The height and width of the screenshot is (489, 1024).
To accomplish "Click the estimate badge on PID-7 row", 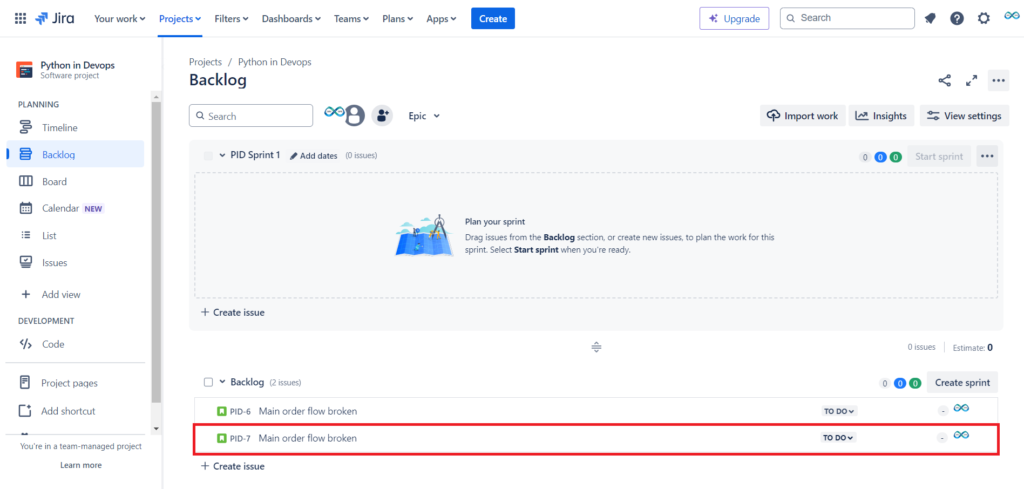I will tap(942, 438).
